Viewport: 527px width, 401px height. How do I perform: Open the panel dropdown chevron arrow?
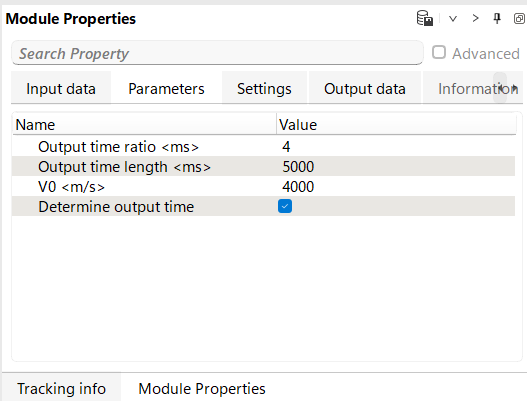453,18
